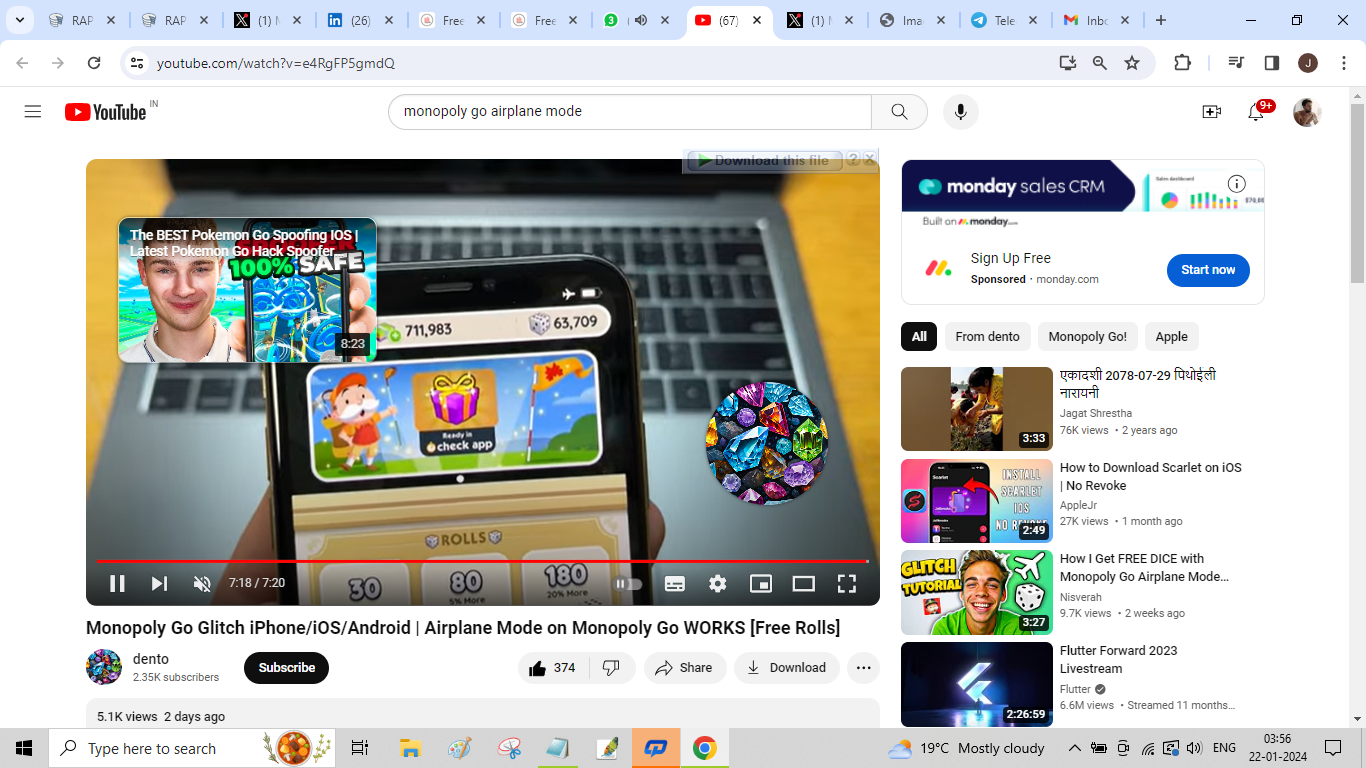Enter full screen video mode

[847, 584]
